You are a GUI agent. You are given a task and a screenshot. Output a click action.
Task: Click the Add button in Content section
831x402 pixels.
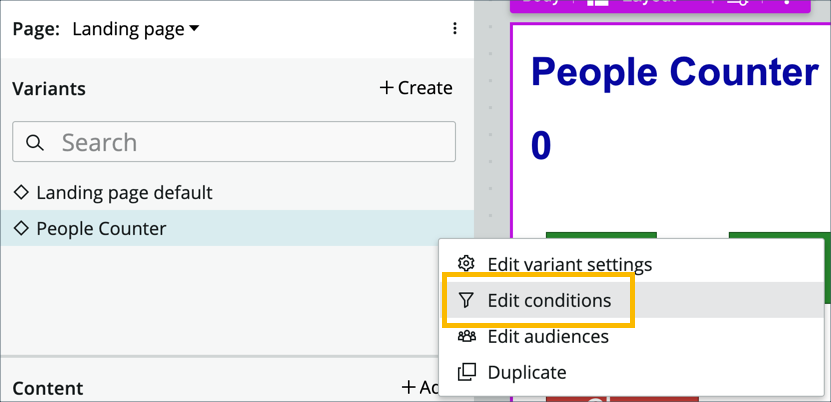pyautogui.click(x=420, y=387)
